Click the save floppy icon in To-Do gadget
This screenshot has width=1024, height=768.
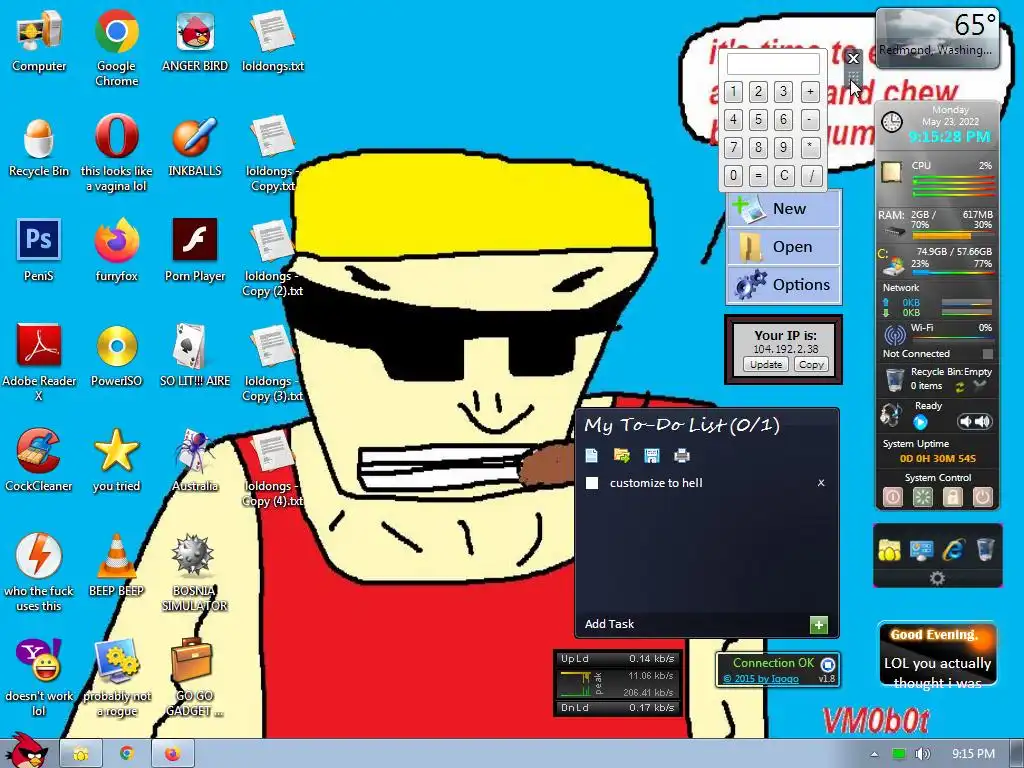click(x=652, y=455)
